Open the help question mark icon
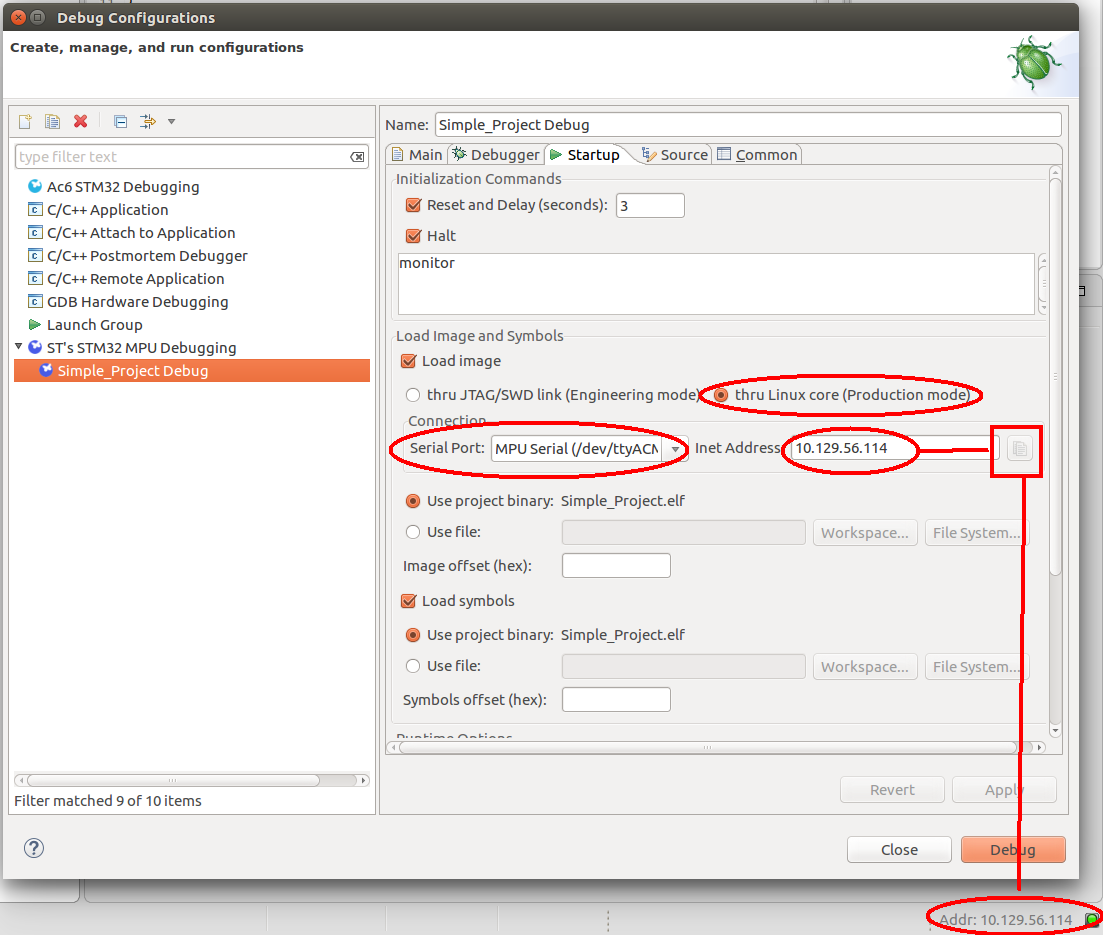 [x=34, y=848]
